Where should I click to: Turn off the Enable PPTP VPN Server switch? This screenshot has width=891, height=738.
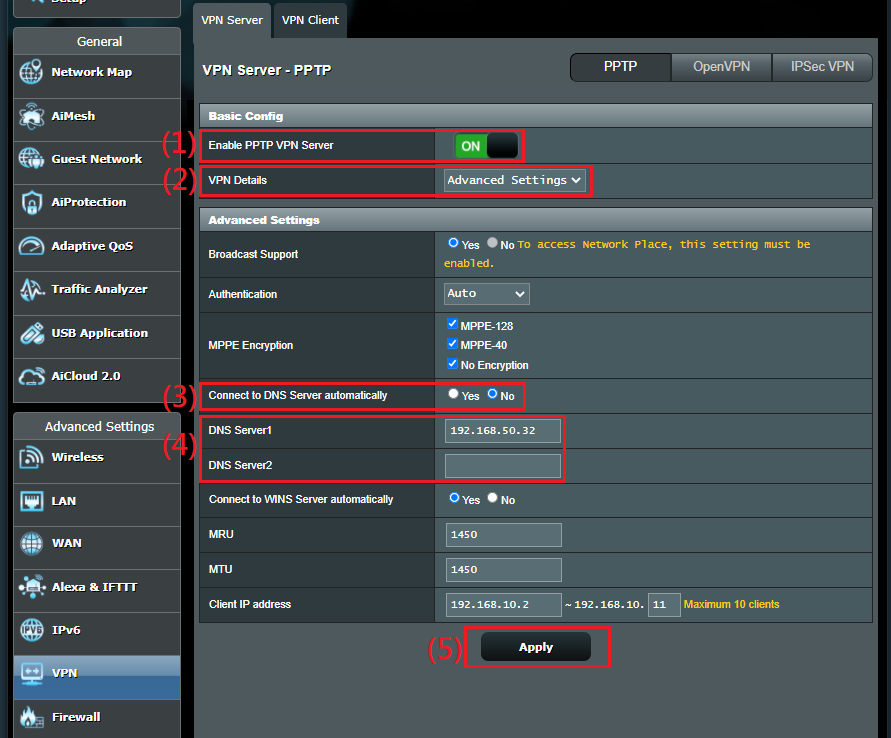(x=486, y=146)
